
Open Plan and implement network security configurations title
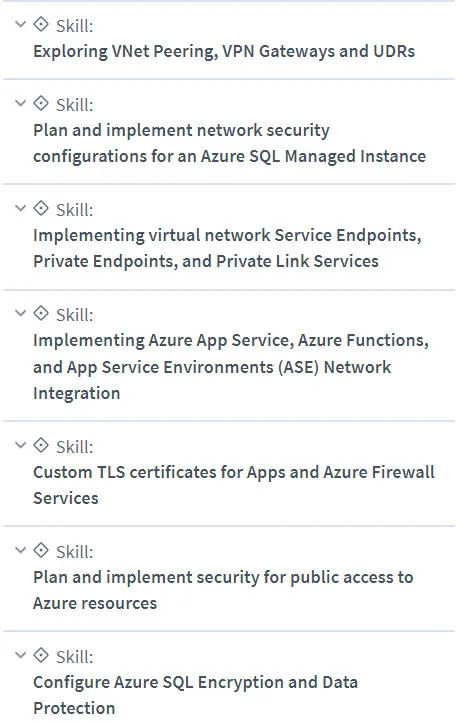tap(229, 143)
